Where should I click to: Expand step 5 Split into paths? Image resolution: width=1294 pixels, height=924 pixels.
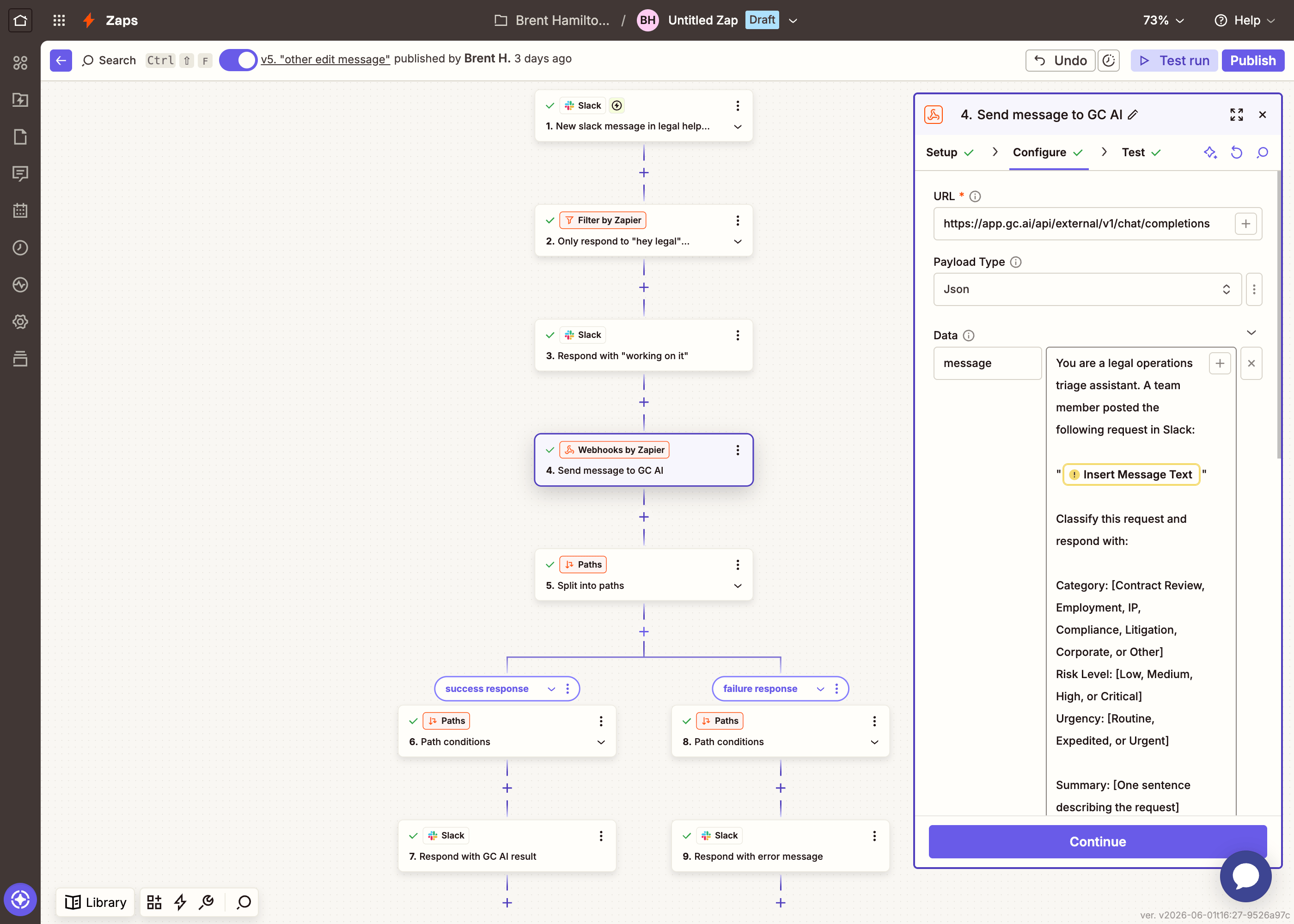[x=738, y=586]
